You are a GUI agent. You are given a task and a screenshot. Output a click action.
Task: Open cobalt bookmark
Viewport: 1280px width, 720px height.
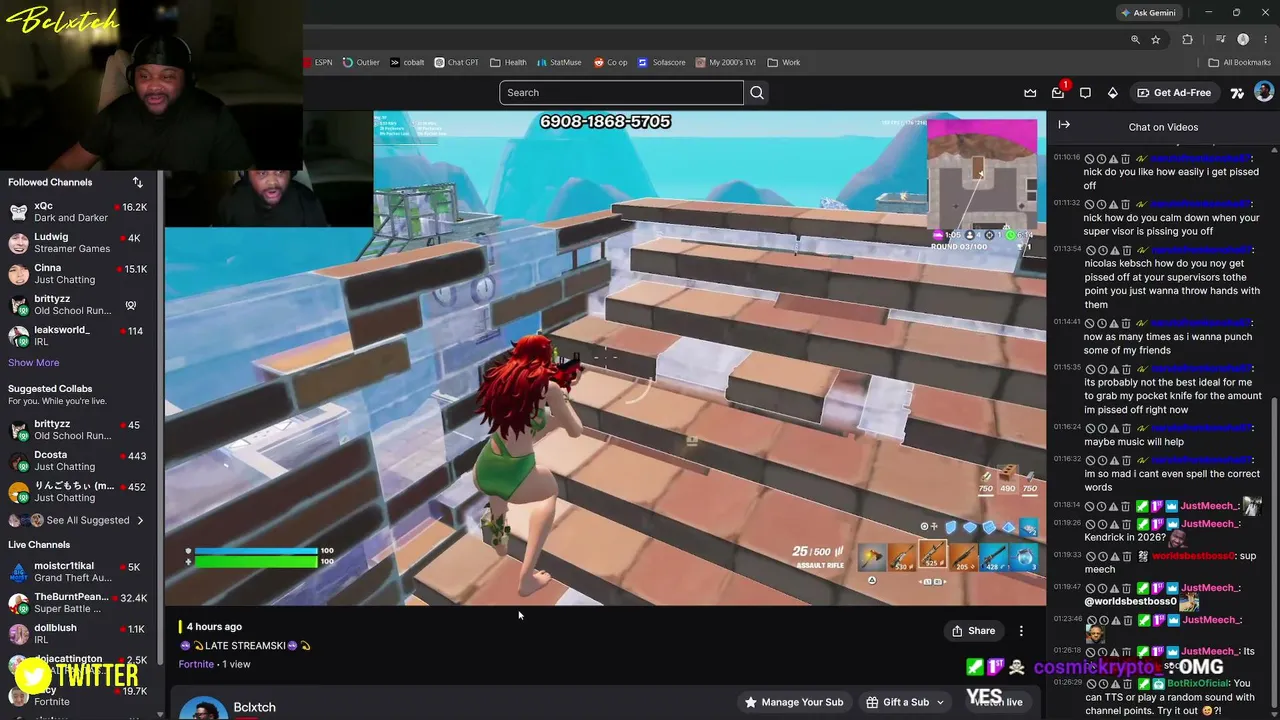tap(407, 62)
